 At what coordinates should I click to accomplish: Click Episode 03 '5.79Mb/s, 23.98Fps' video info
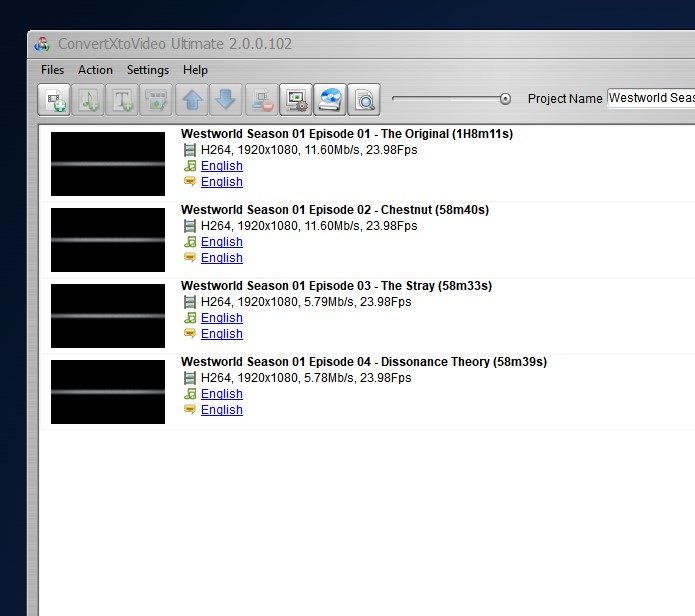(358, 302)
